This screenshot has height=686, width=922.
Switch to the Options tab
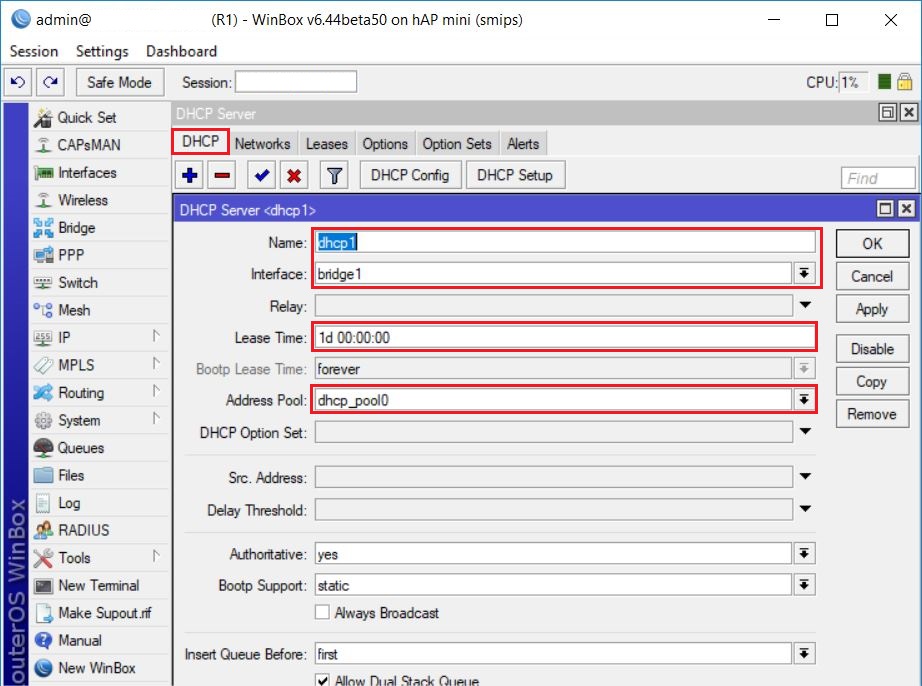click(x=385, y=144)
